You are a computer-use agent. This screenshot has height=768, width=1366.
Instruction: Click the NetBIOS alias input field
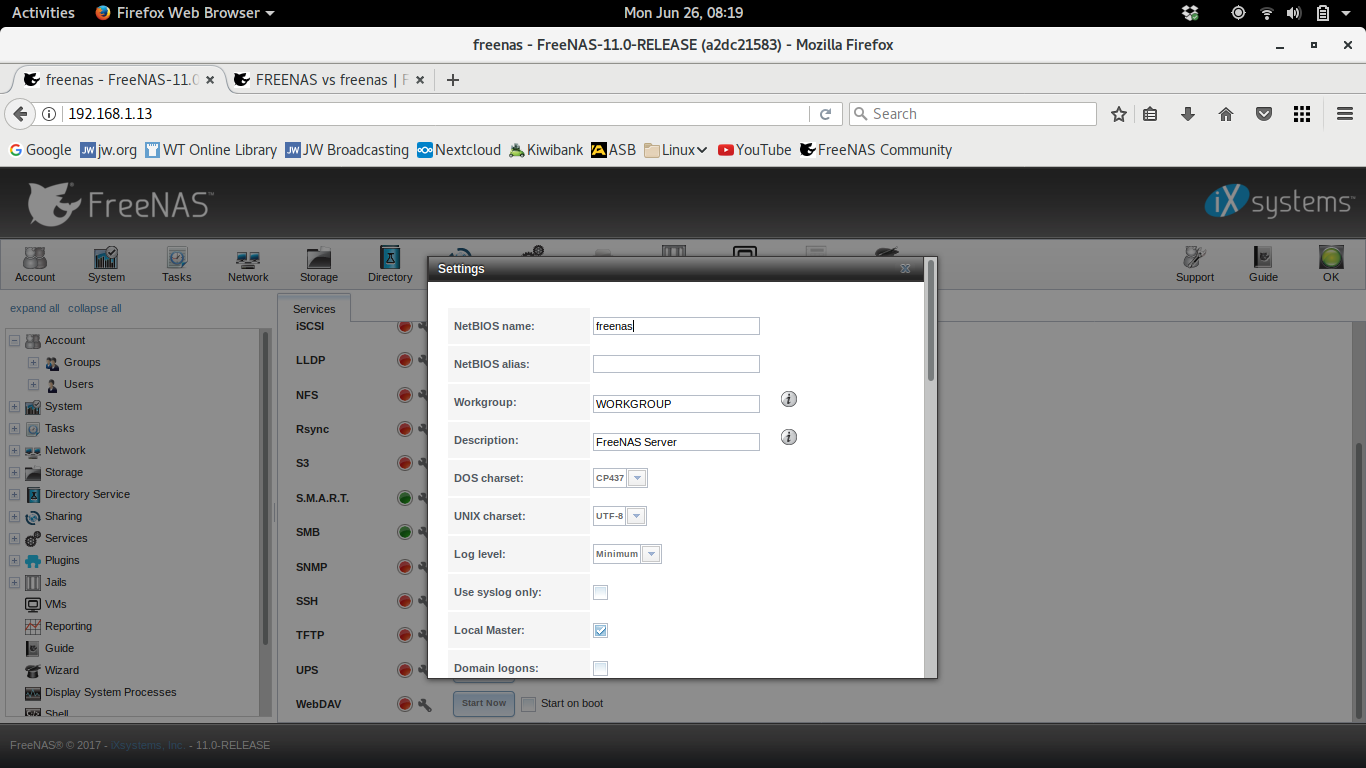coord(676,364)
